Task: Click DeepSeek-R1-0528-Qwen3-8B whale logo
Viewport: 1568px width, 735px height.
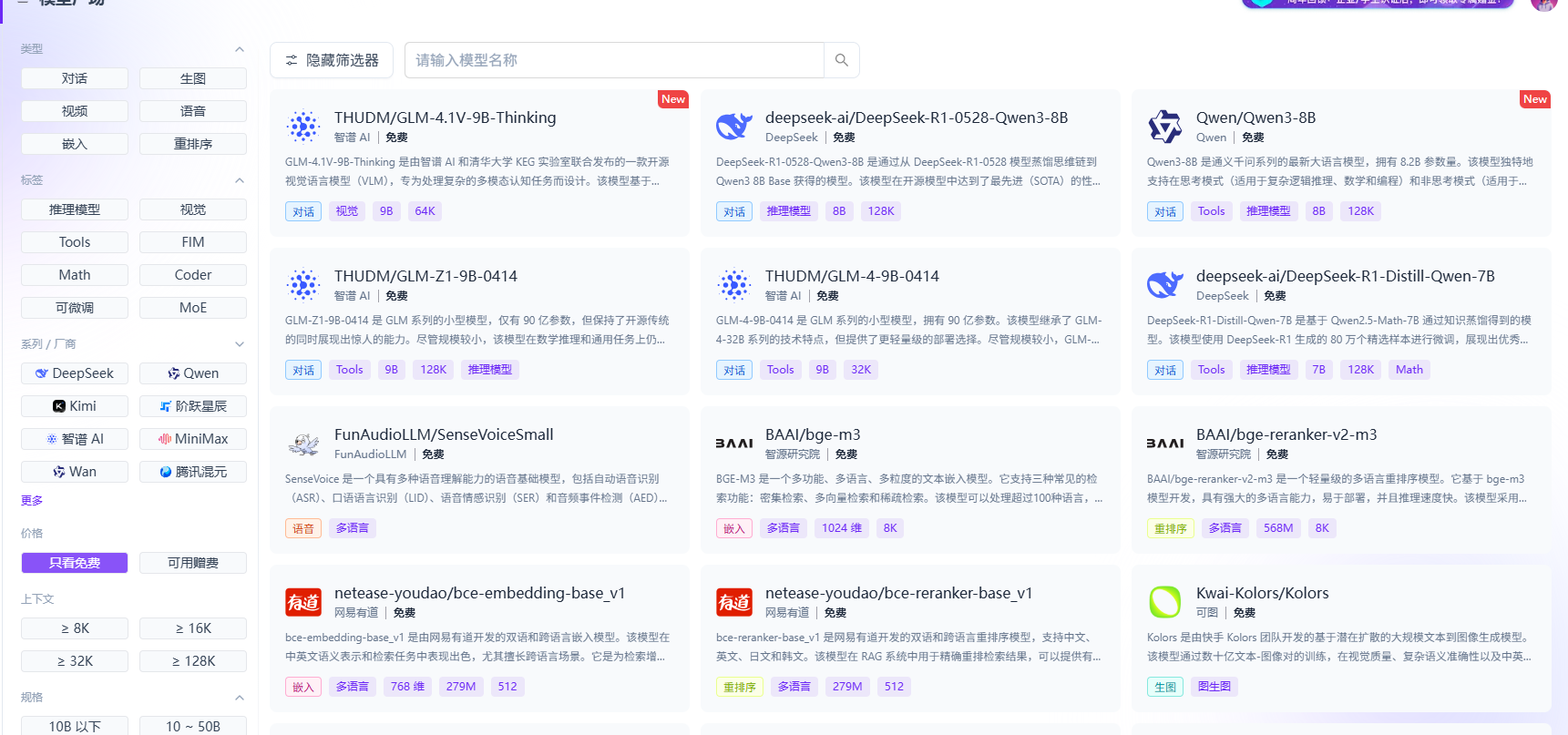Action: 734,127
